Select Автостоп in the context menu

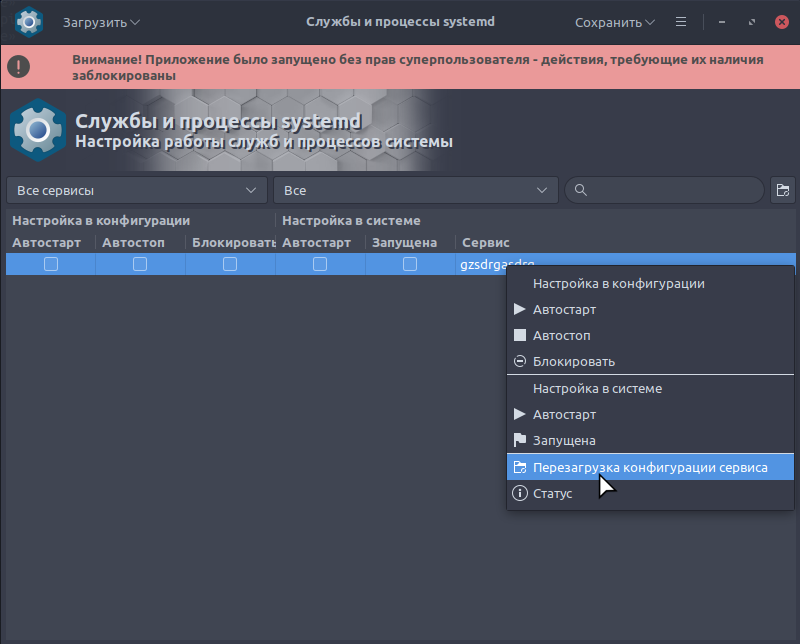pyautogui.click(x=651, y=335)
